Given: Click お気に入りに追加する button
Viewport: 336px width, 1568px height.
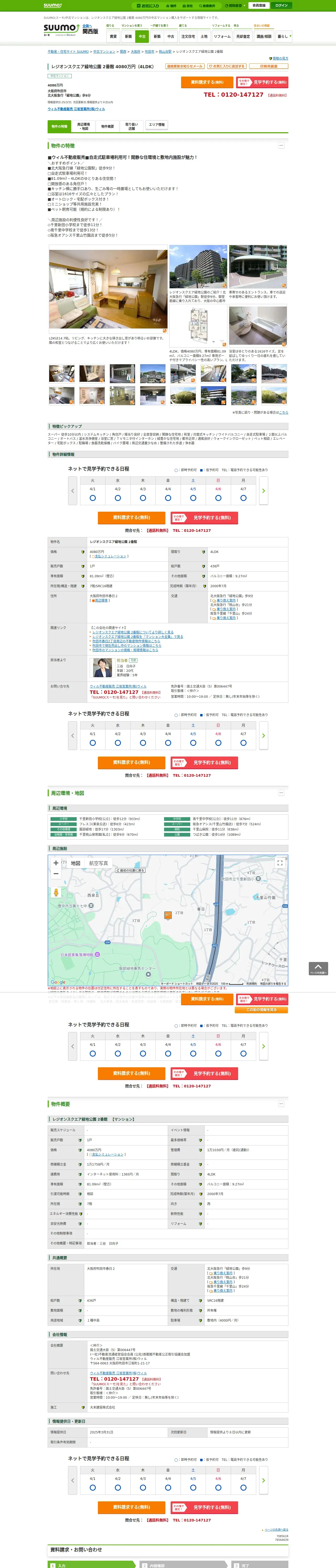Looking at the screenshot, I should [x=227, y=66].
